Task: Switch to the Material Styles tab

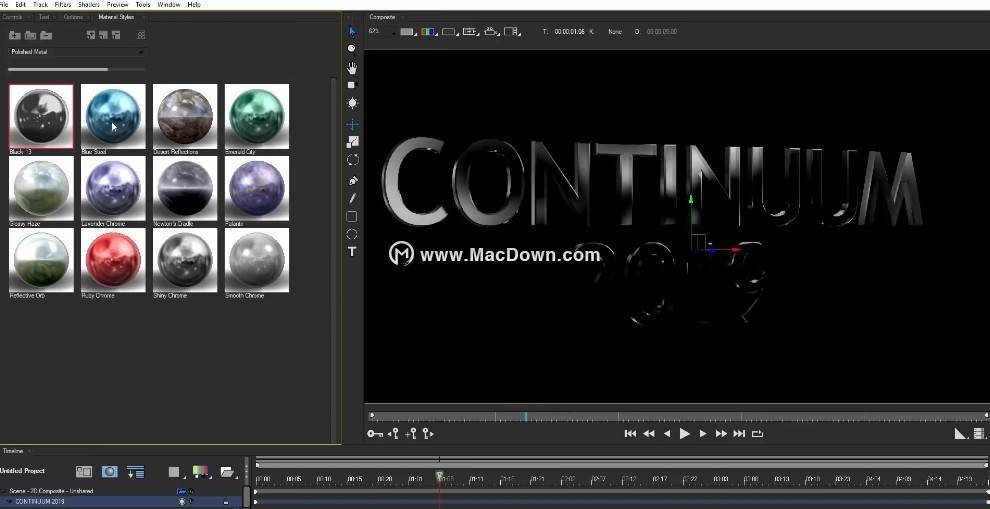Action: [116, 17]
